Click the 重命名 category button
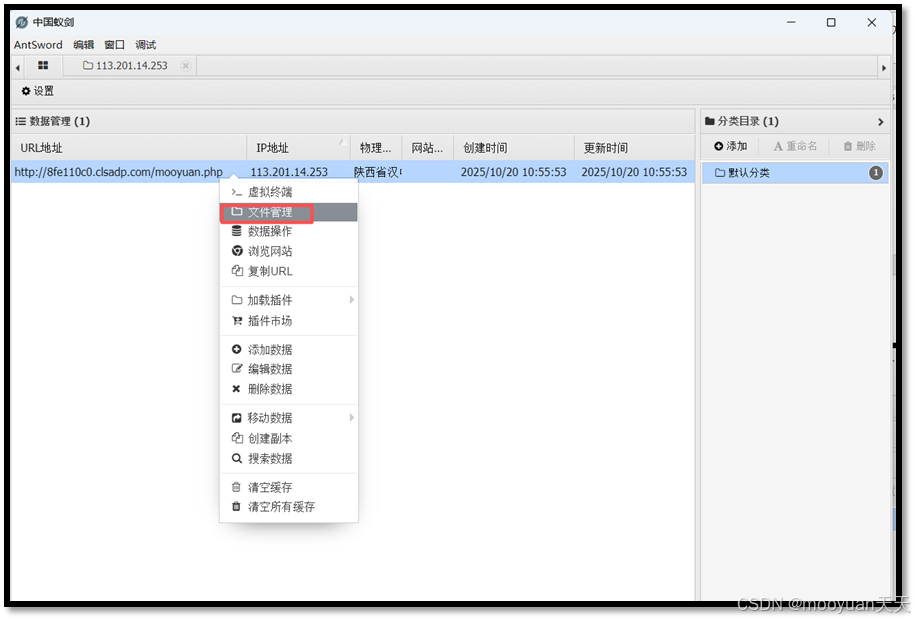The width and height of the screenshot is (915, 620). tap(795, 146)
